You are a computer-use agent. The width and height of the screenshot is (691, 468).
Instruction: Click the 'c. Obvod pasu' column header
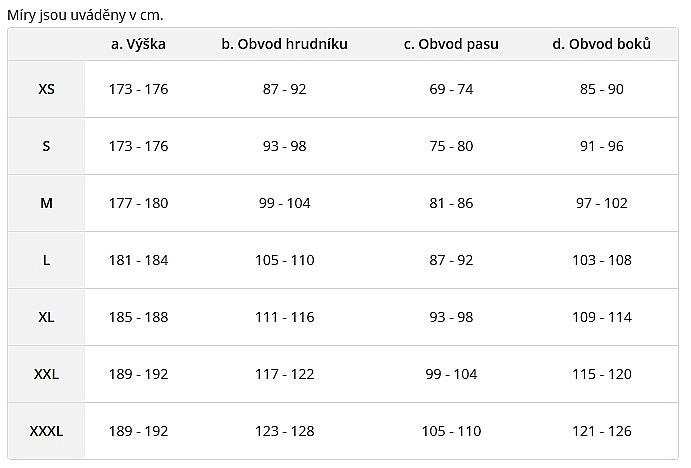click(x=451, y=44)
